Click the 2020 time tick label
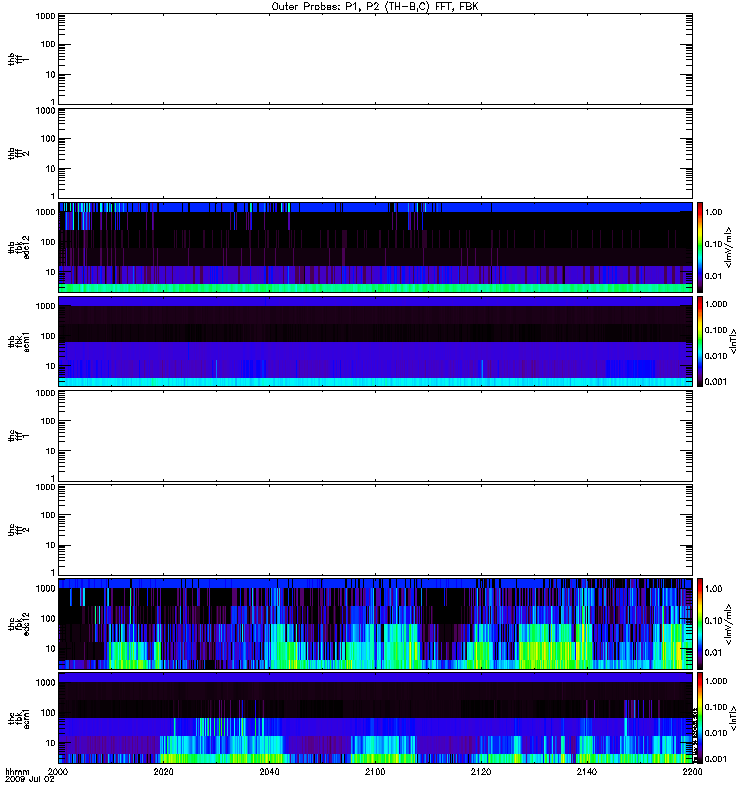 click(164, 771)
